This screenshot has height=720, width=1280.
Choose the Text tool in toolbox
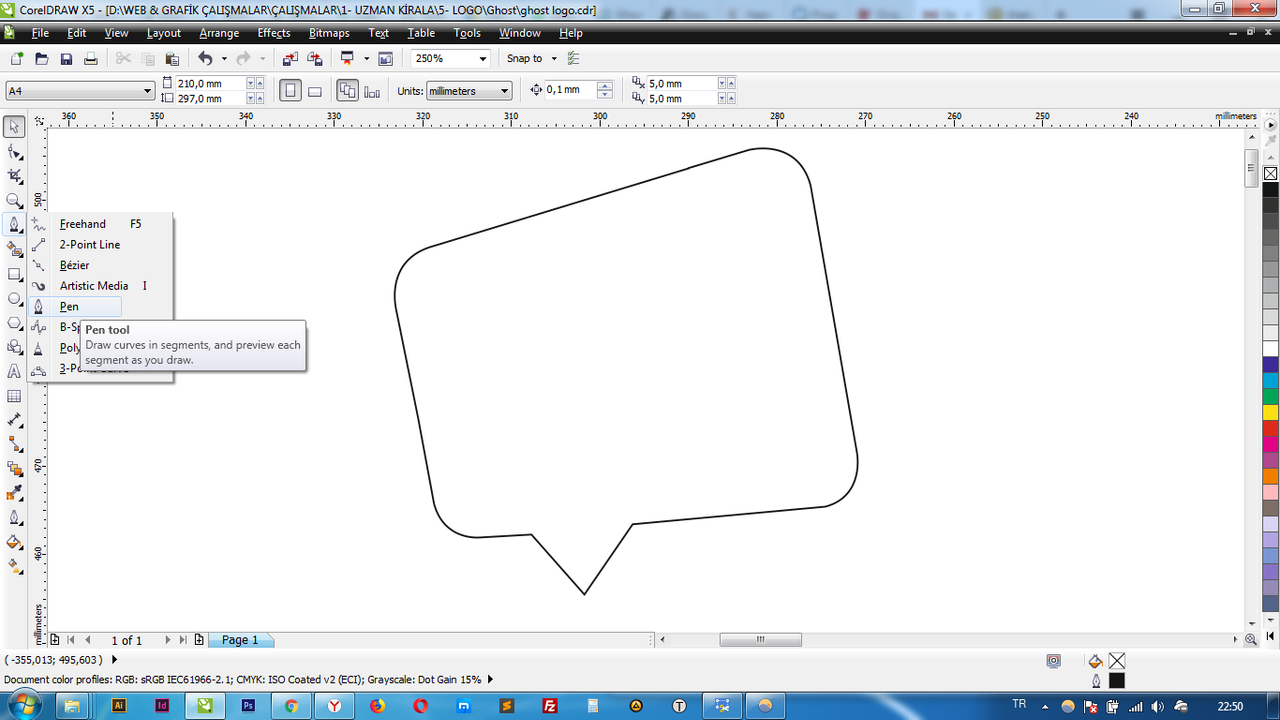pyautogui.click(x=14, y=371)
